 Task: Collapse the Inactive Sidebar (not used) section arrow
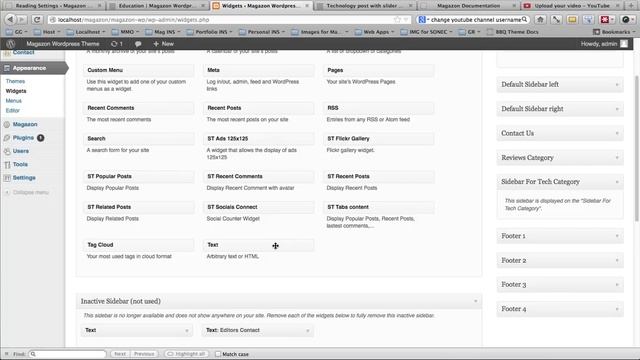click(476, 301)
